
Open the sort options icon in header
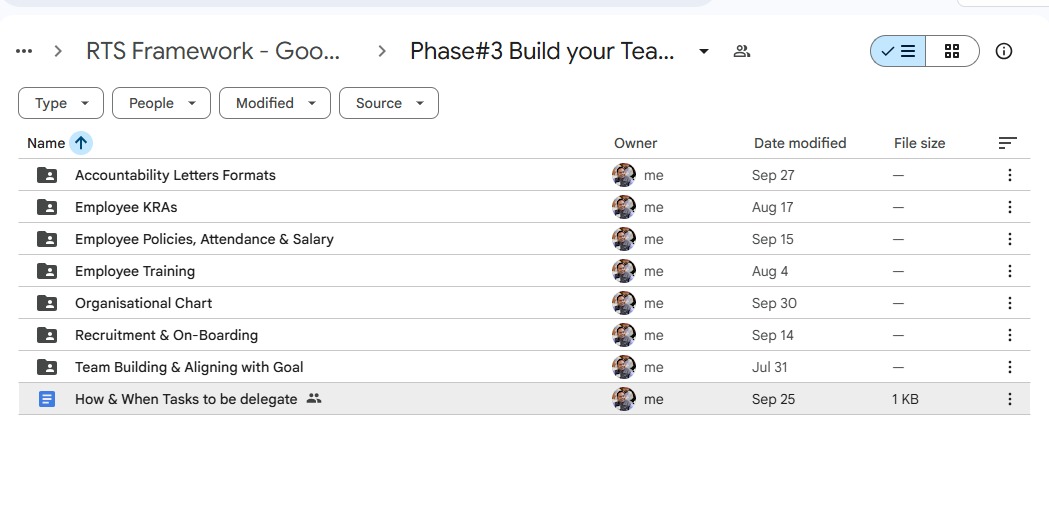[x=1008, y=143]
